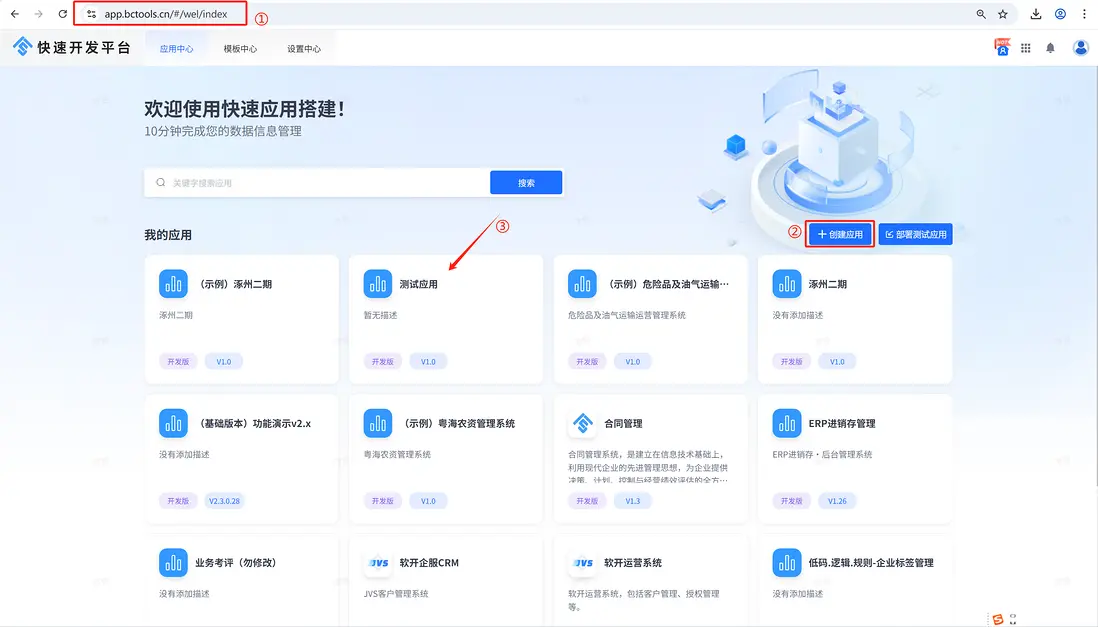
Task: Open the user avatar in header
Action: click(1080, 48)
